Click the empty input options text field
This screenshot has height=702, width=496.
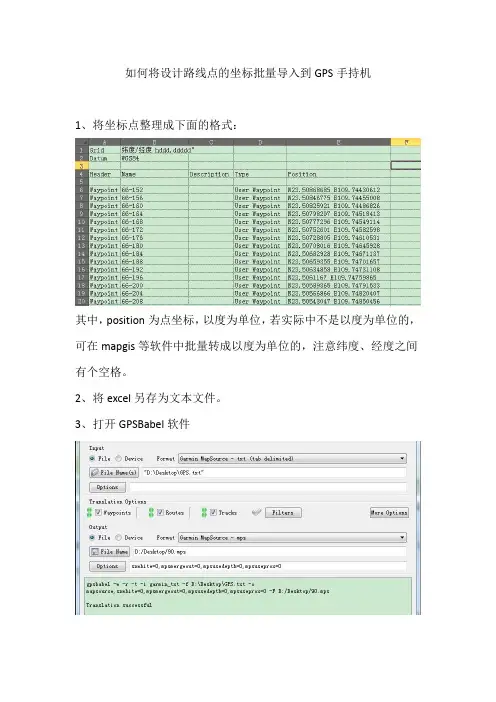(x=268, y=487)
